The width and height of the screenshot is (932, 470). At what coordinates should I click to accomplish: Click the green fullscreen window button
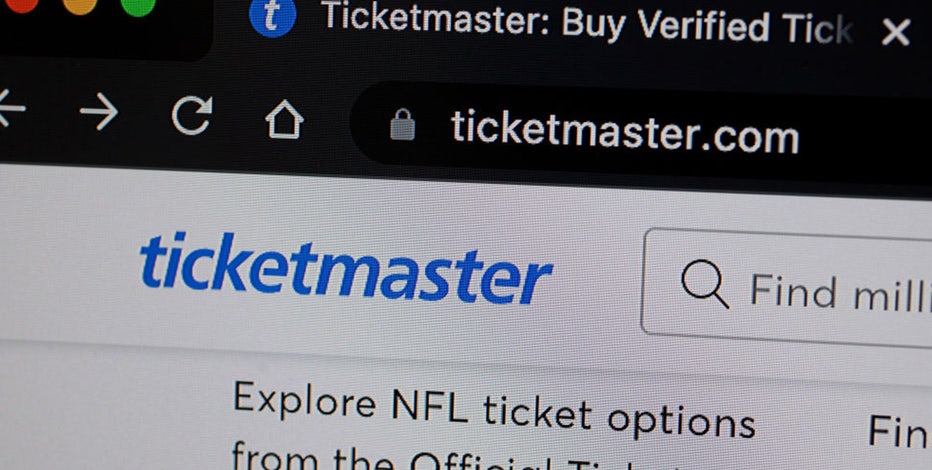click(x=137, y=5)
